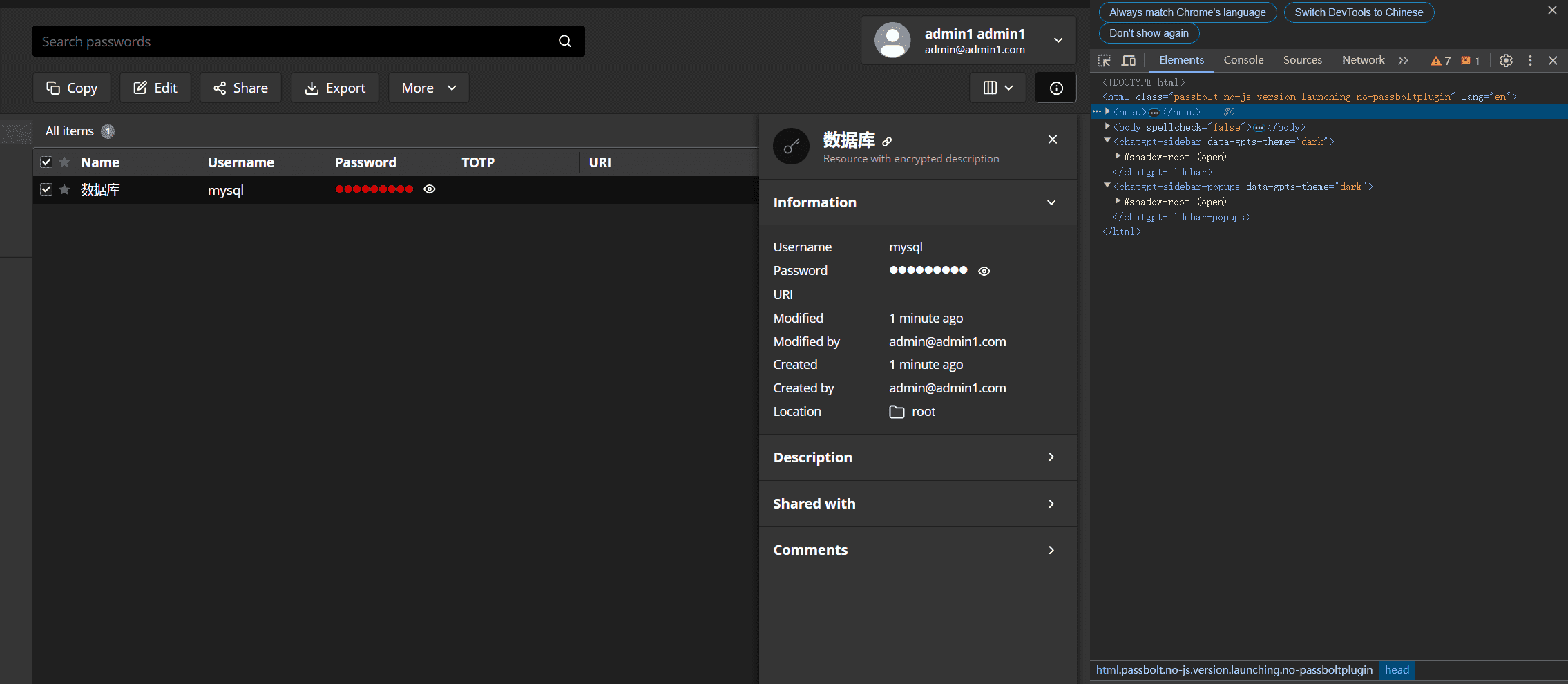Screen dimensions: 1568x684
Task: Click the Share button
Action: pos(240,88)
